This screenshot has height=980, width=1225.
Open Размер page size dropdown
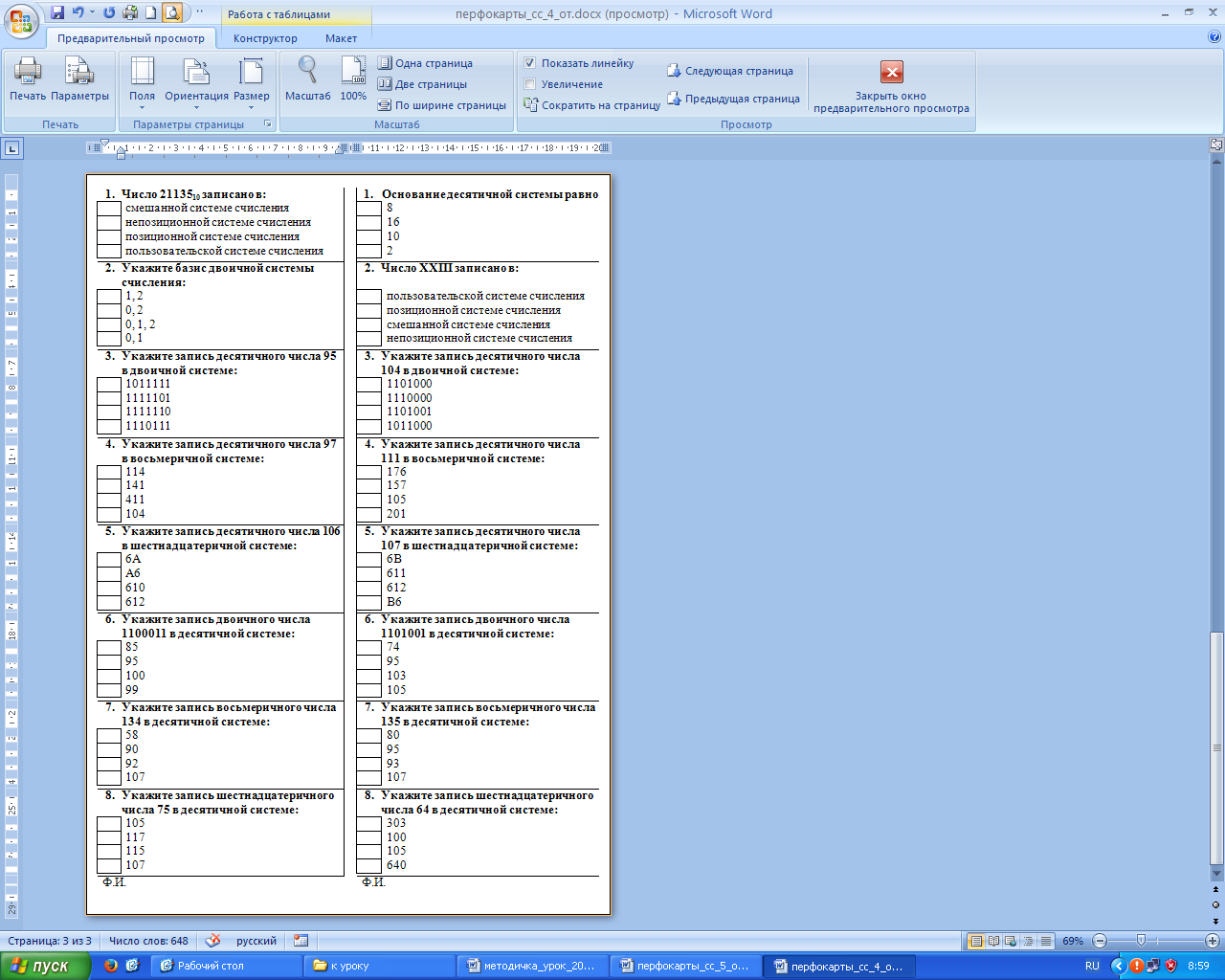252,82
